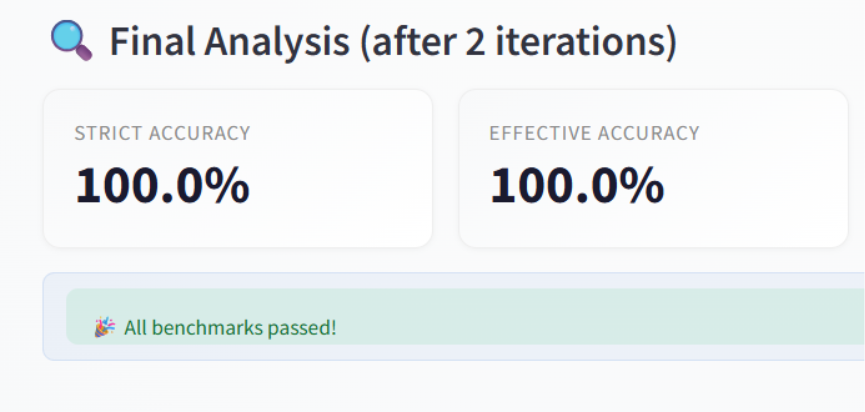Click the word "All" in success message
865x412 pixels.
point(136,327)
